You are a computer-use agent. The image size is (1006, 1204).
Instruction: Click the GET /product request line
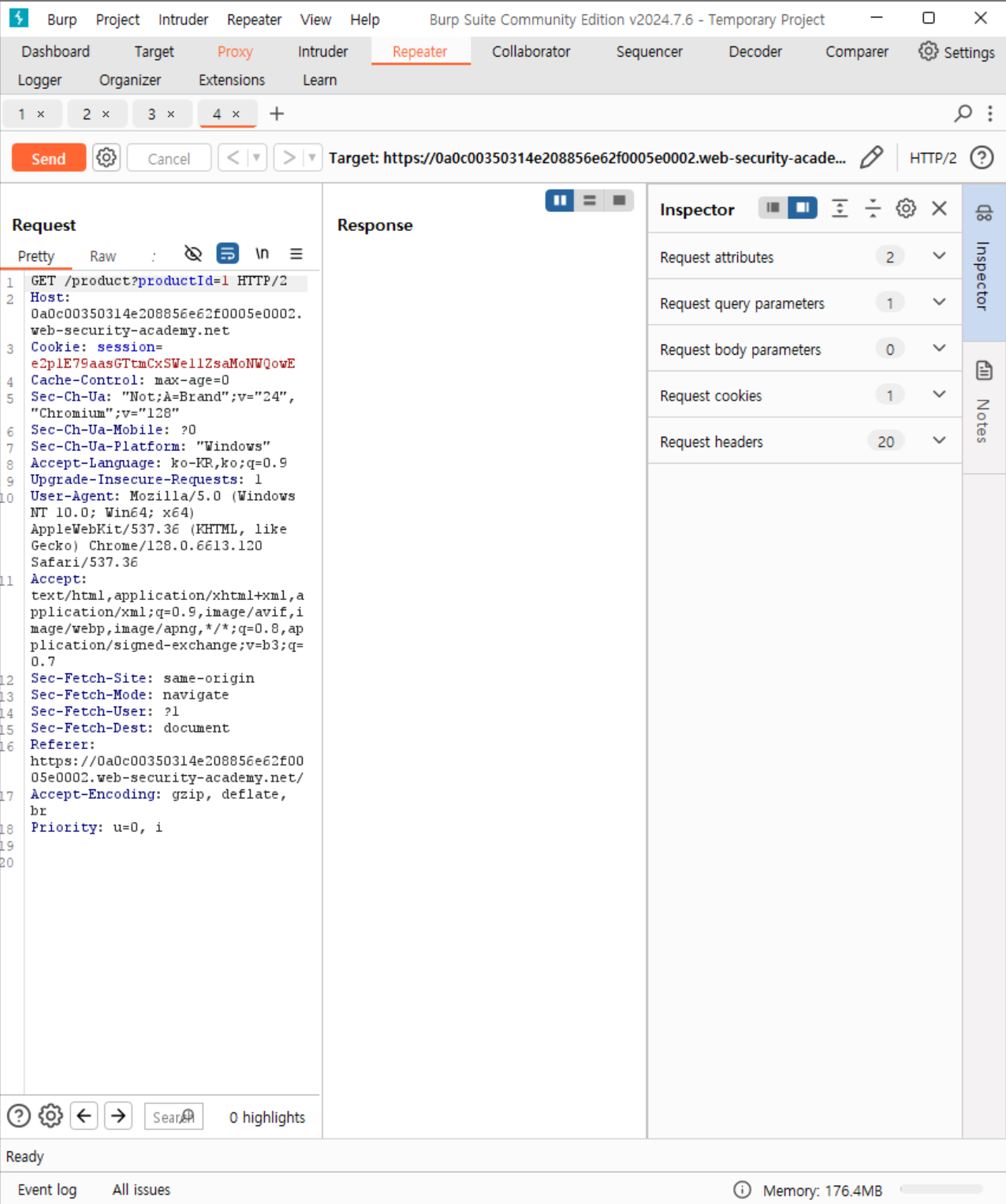pos(159,281)
